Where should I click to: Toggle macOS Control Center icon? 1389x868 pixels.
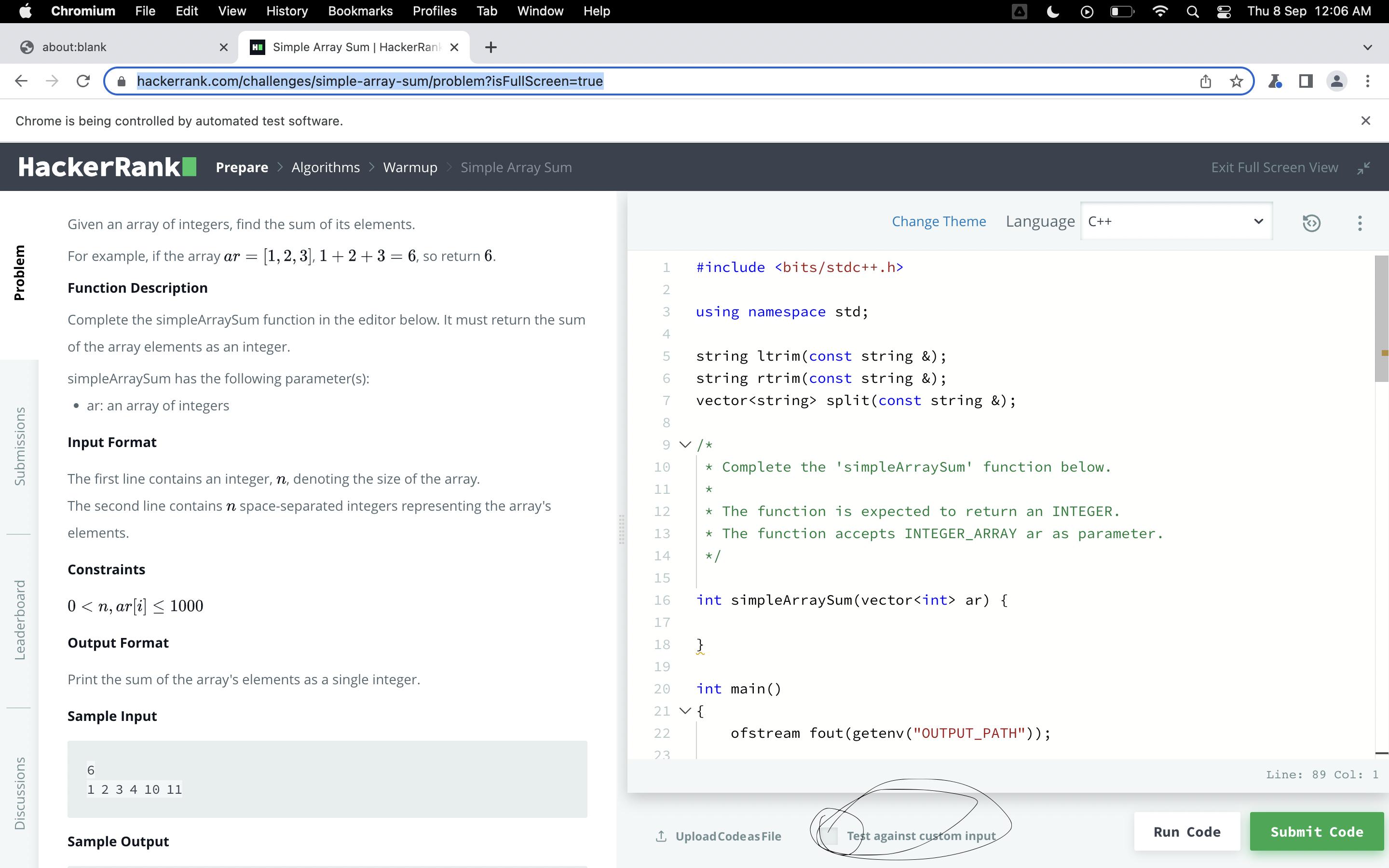[x=1223, y=12]
